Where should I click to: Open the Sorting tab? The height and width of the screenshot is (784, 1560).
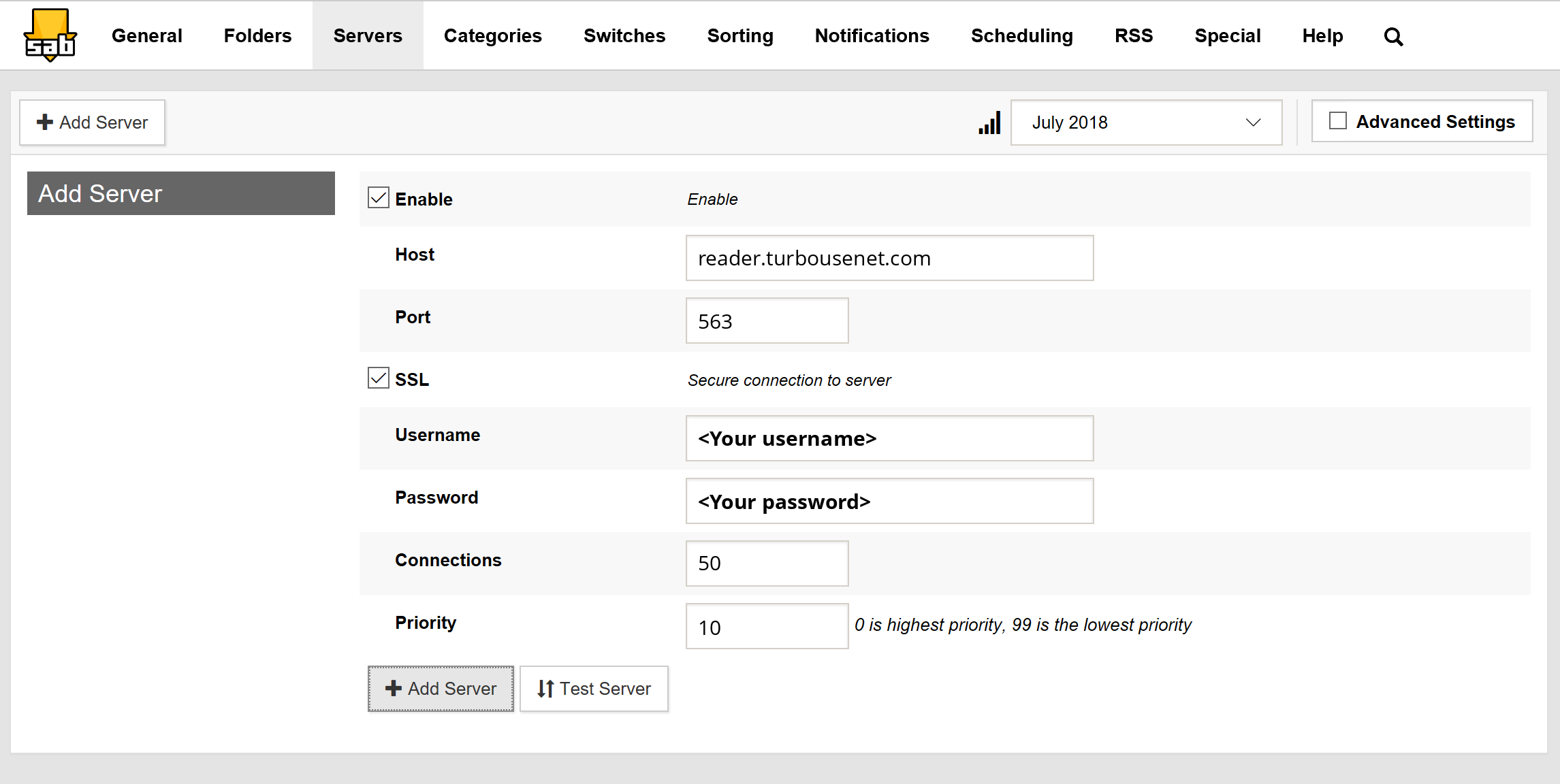[x=740, y=35]
